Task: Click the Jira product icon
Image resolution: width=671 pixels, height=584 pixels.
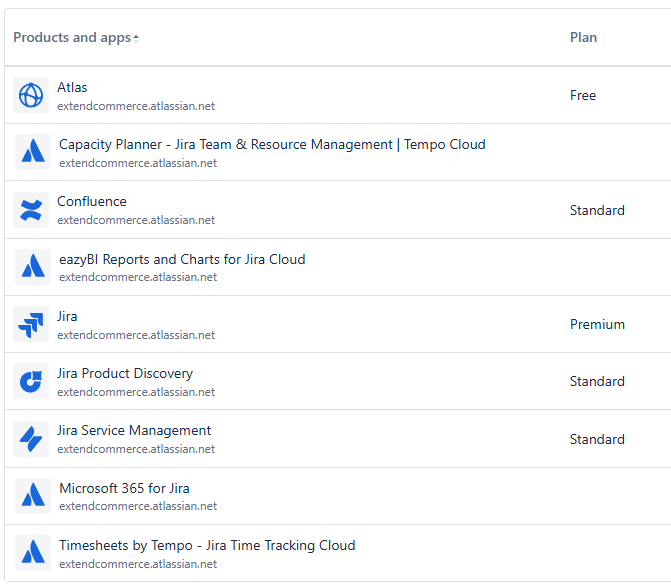Action: click(x=31, y=324)
